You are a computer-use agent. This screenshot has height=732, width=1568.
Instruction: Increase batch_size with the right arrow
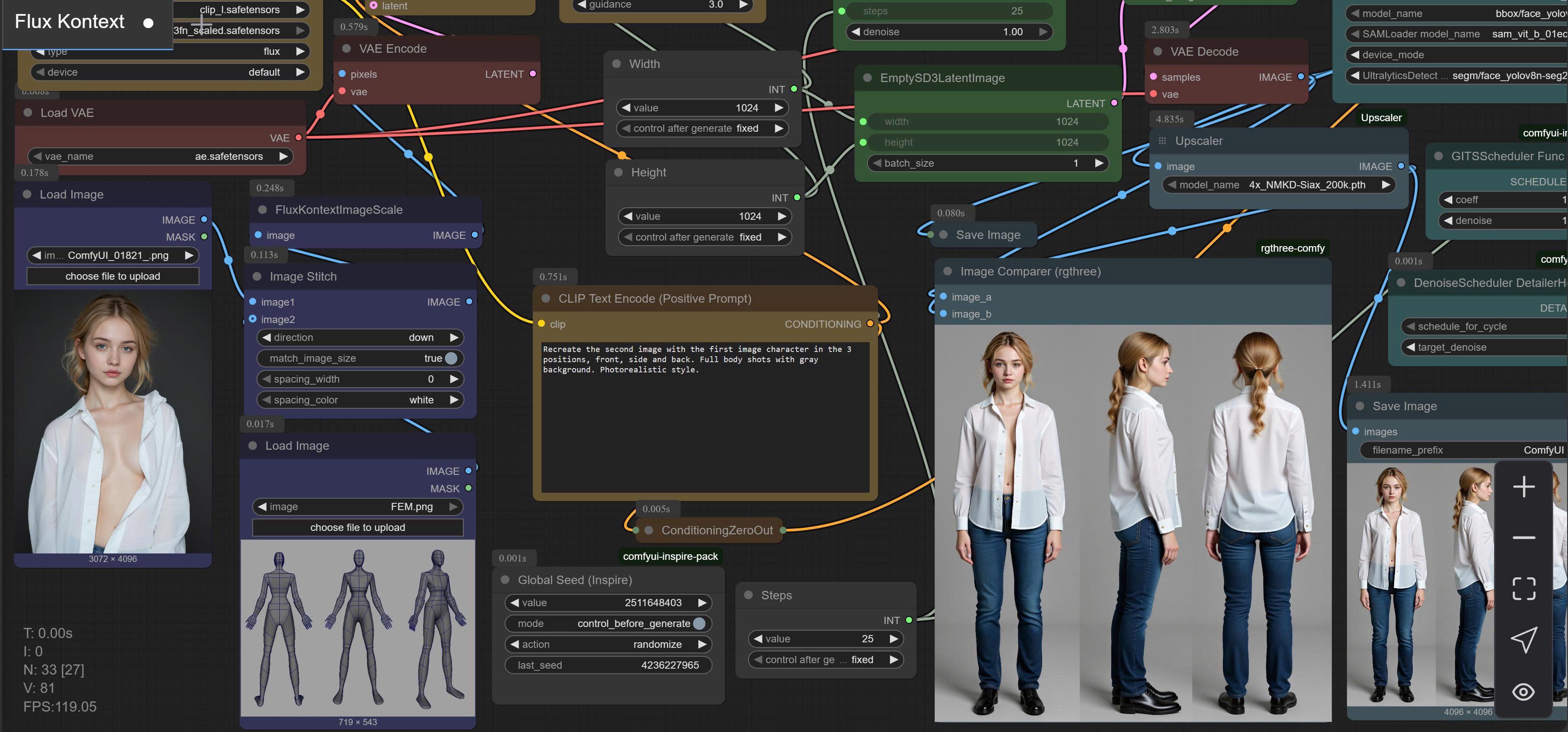[x=1099, y=163]
